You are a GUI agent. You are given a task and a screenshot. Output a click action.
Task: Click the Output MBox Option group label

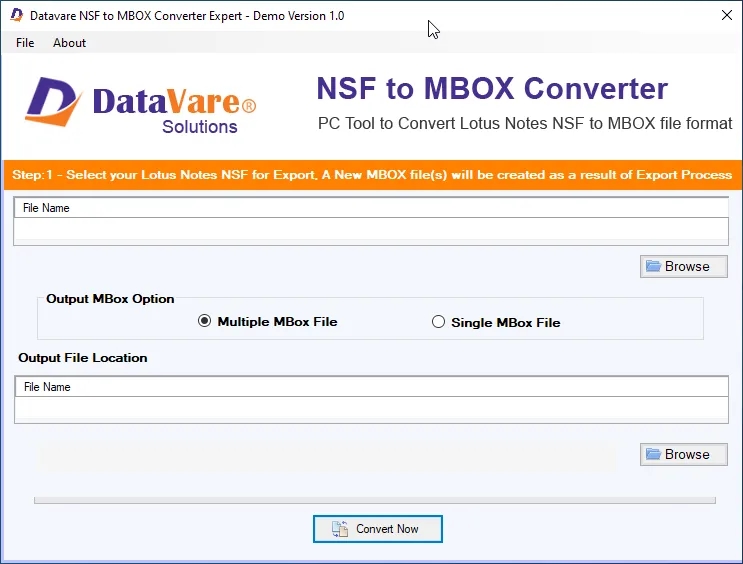[x=110, y=299]
